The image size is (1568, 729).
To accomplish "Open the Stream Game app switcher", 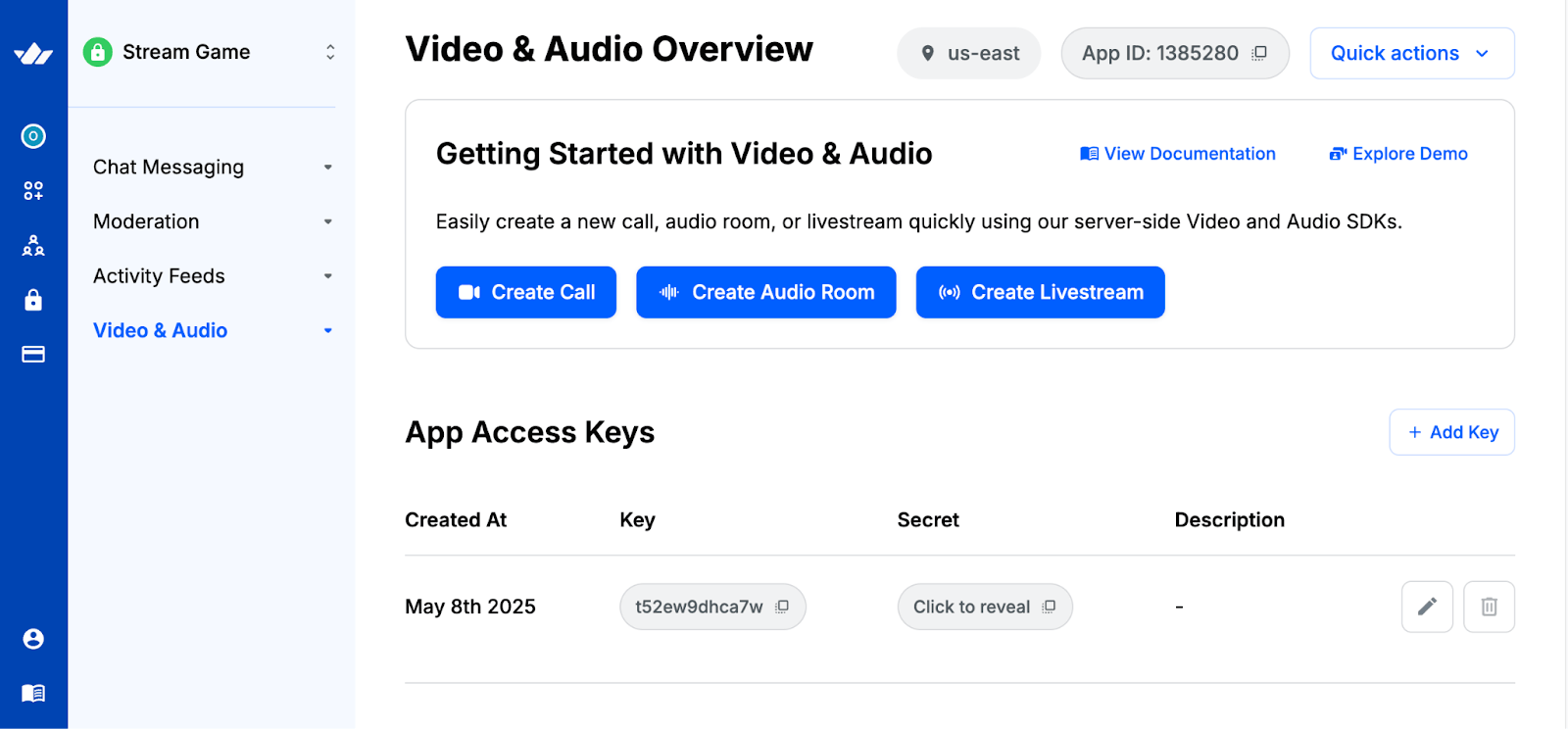I will [211, 52].
